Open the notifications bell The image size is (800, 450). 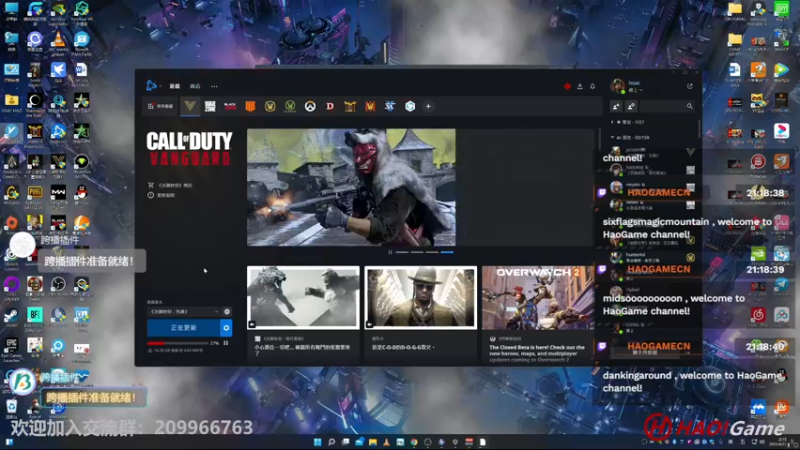592,86
